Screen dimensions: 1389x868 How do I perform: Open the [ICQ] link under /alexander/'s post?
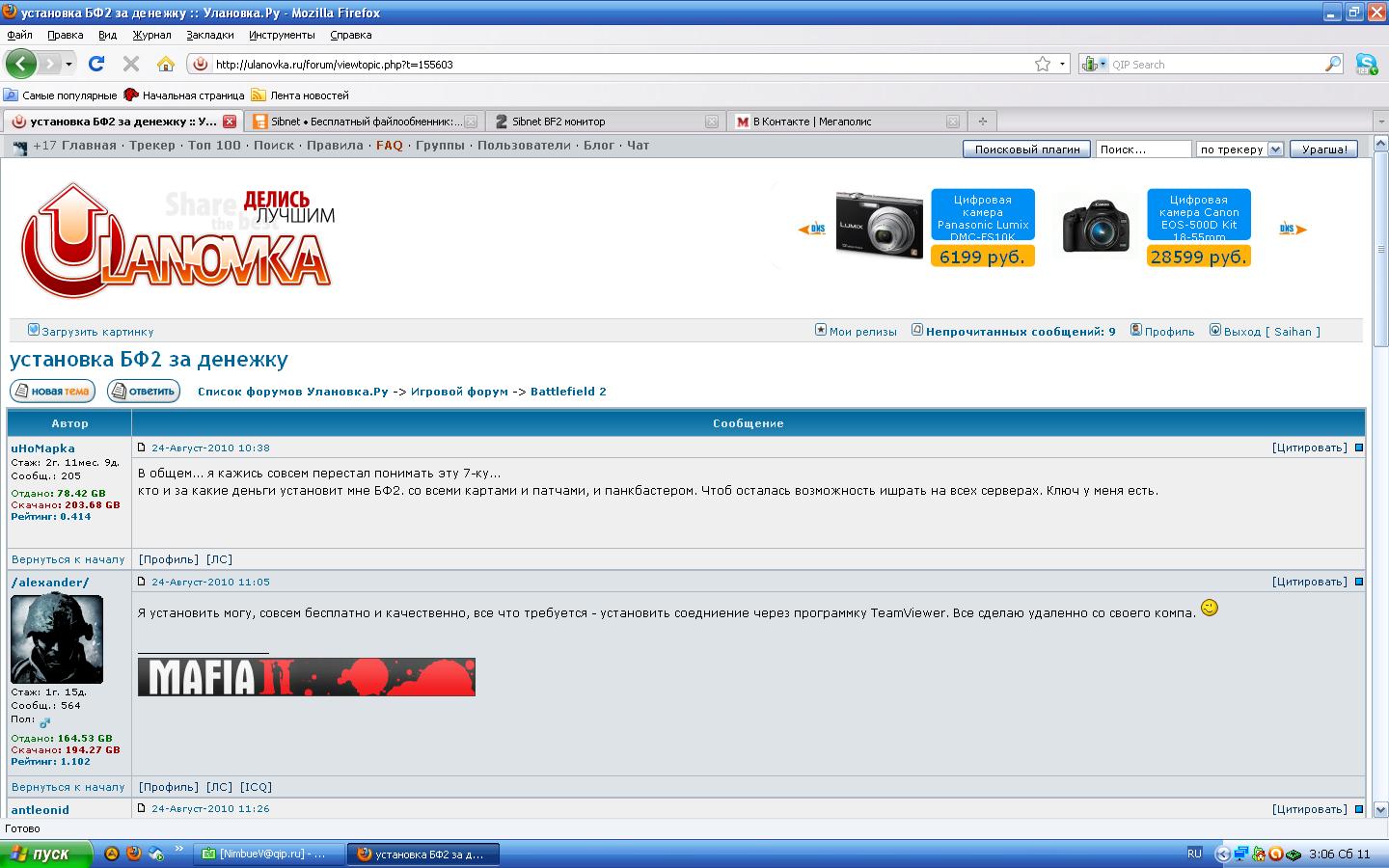click(x=256, y=787)
